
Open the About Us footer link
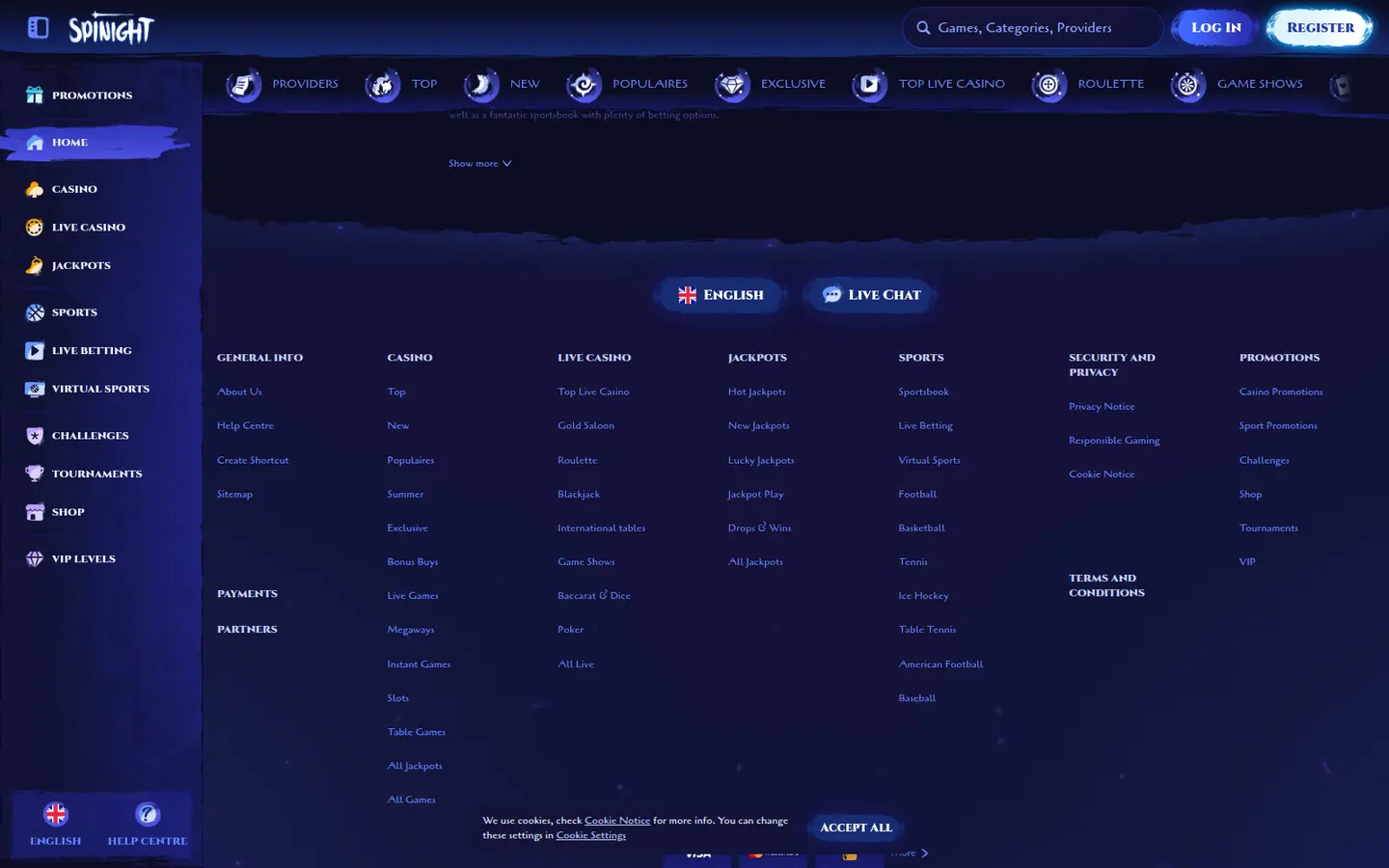pos(239,392)
